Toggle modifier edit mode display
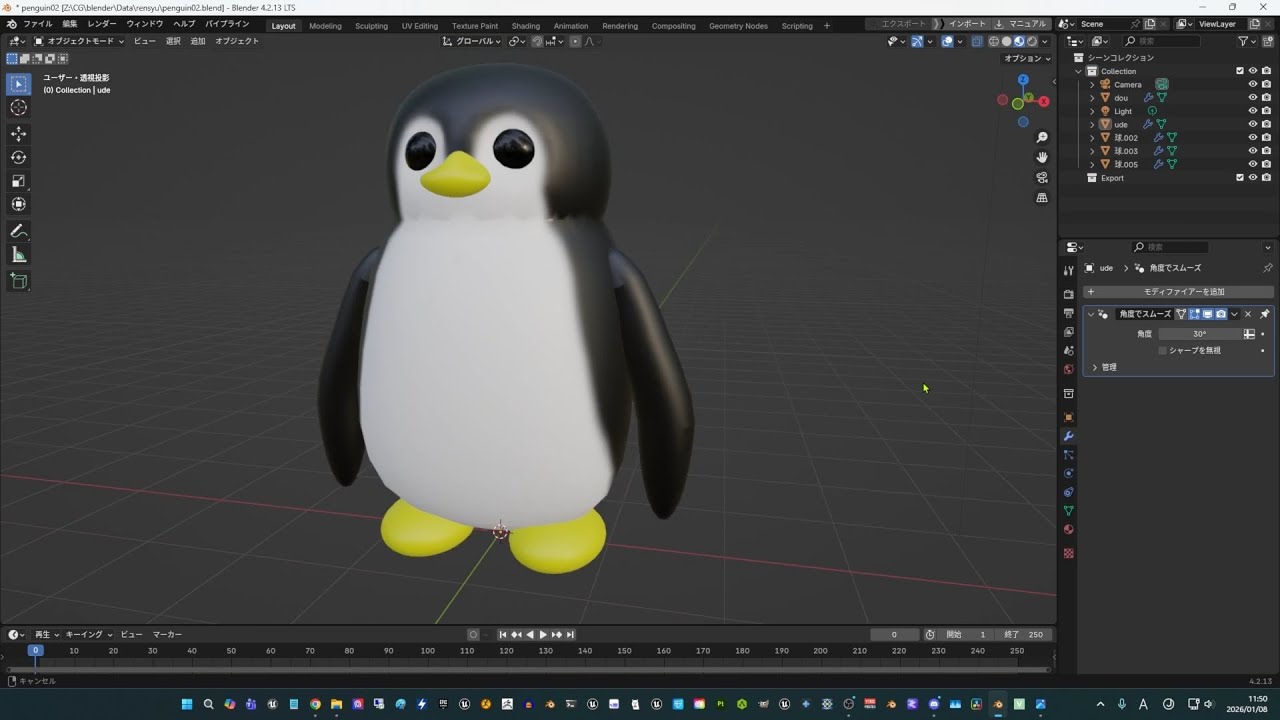This screenshot has height=720, width=1280. coord(1194,314)
